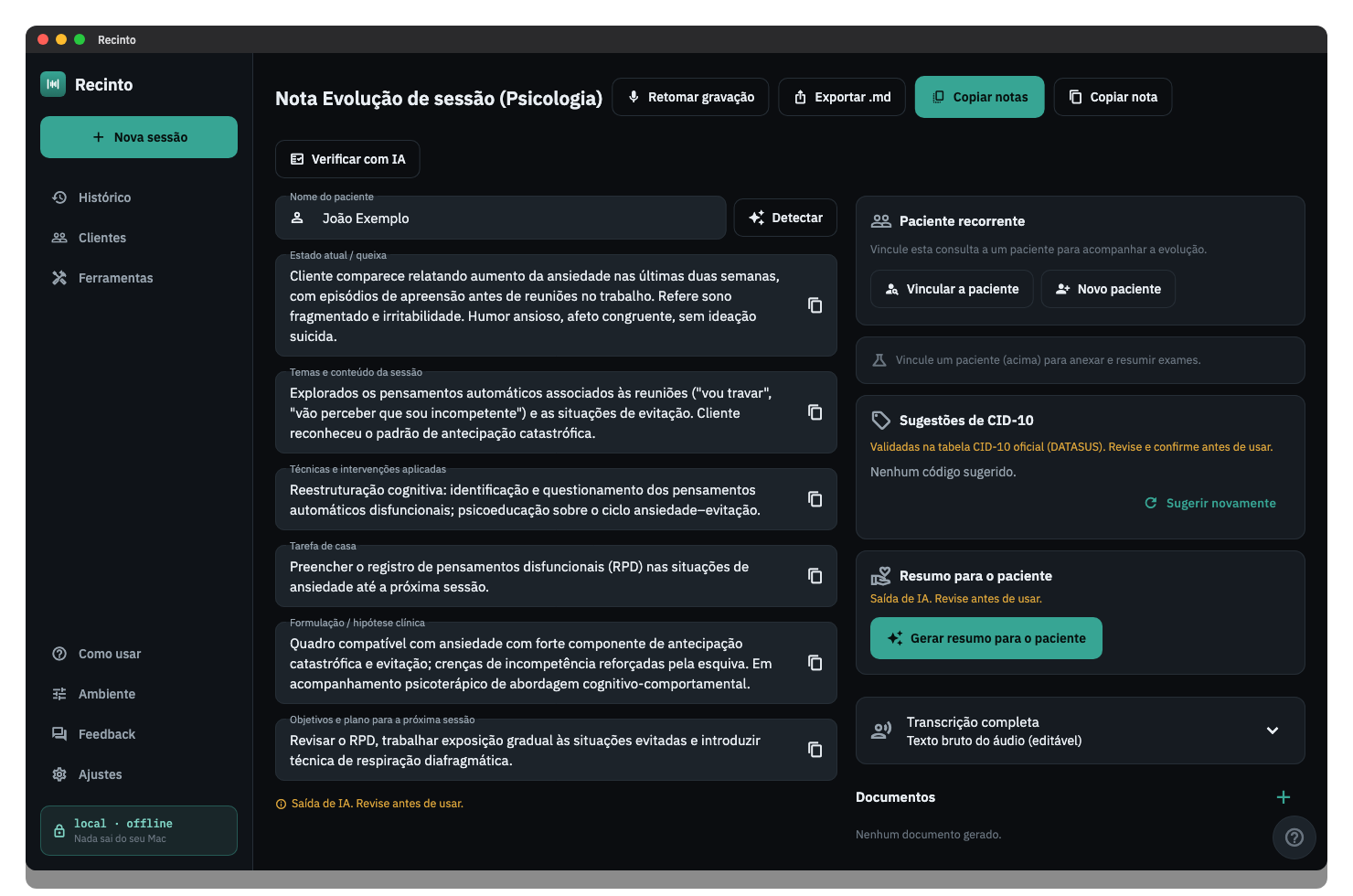Viewport: 1353px width, 896px height.
Task: Copy the Objetivos e plano text
Action: click(x=815, y=750)
